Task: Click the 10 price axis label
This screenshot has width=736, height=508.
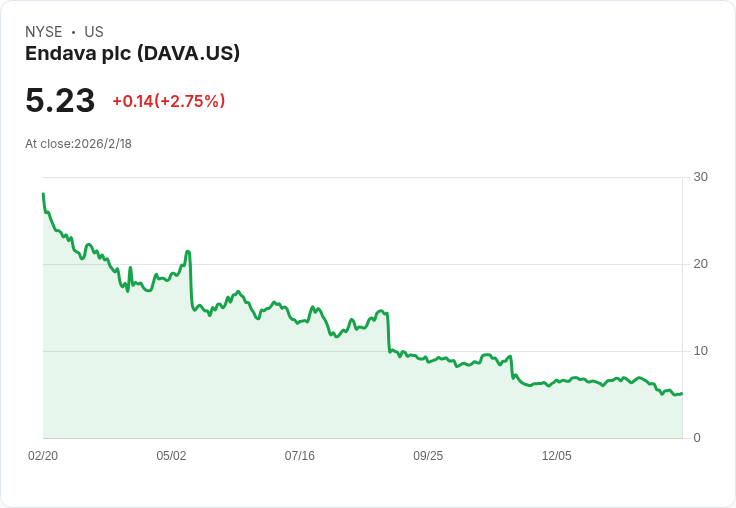Action: [700, 351]
